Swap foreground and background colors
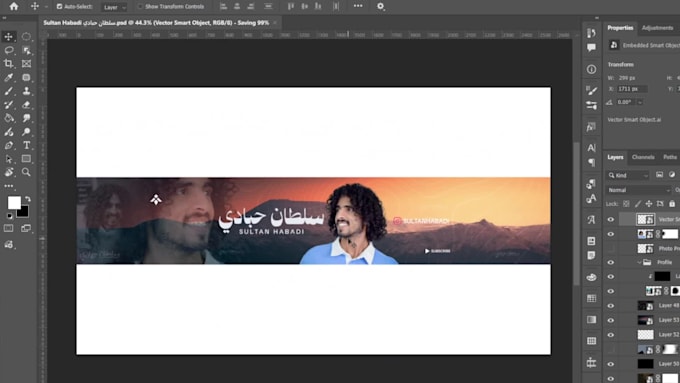Screen dimensions: 680x383 click(x=28, y=199)
